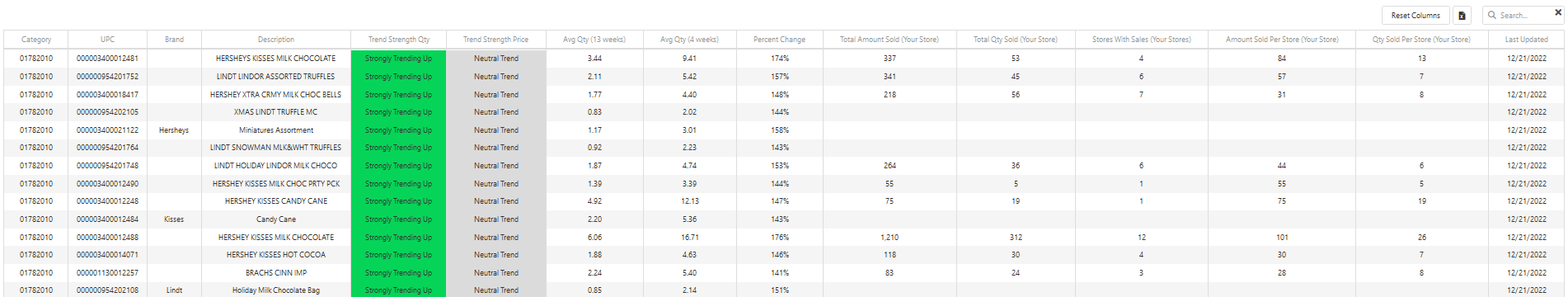Sort by Last Updated column
1568x297 pixels.
1526,40
